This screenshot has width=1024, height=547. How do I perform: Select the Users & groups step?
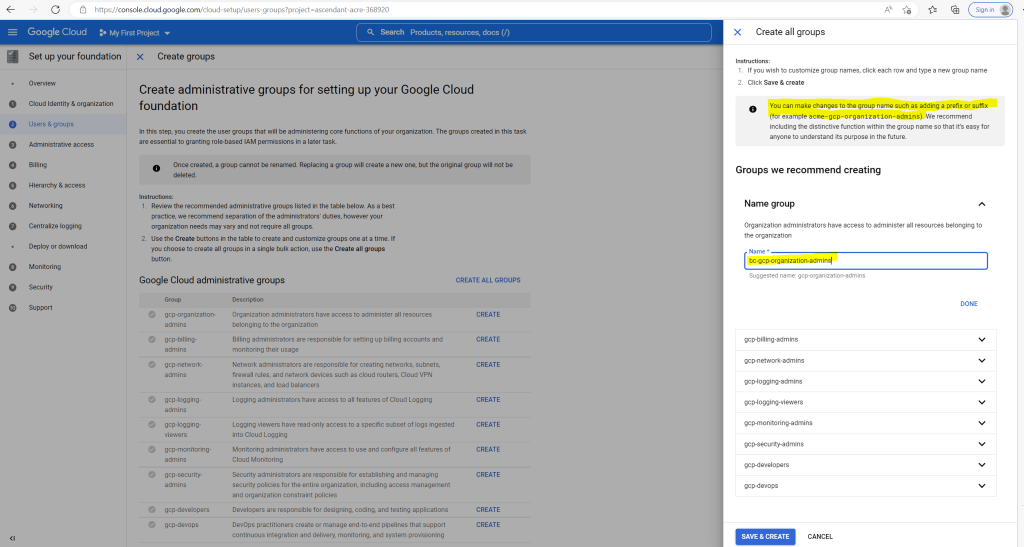51,124
